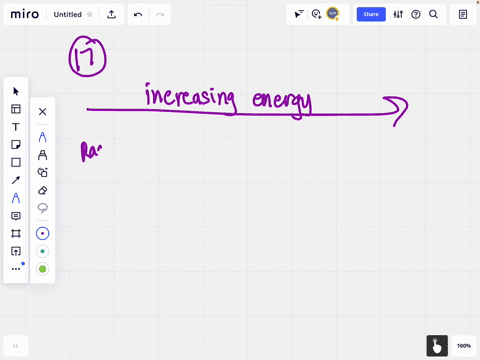This screenshot has height=360, width=480.
Task: Open the export board icon
Action: [x=111, y=14]
